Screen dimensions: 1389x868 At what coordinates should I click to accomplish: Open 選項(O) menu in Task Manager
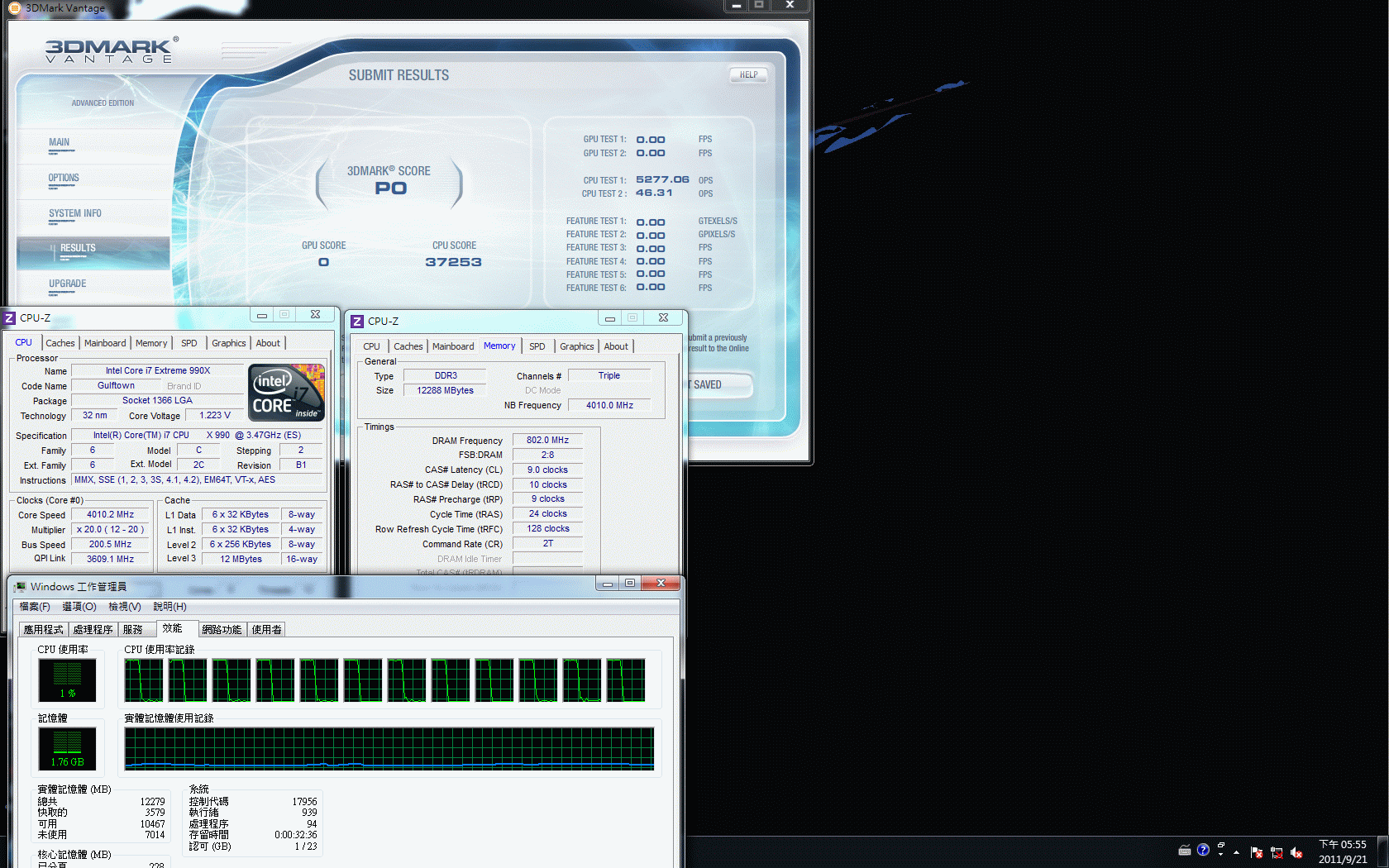[79, 607]
